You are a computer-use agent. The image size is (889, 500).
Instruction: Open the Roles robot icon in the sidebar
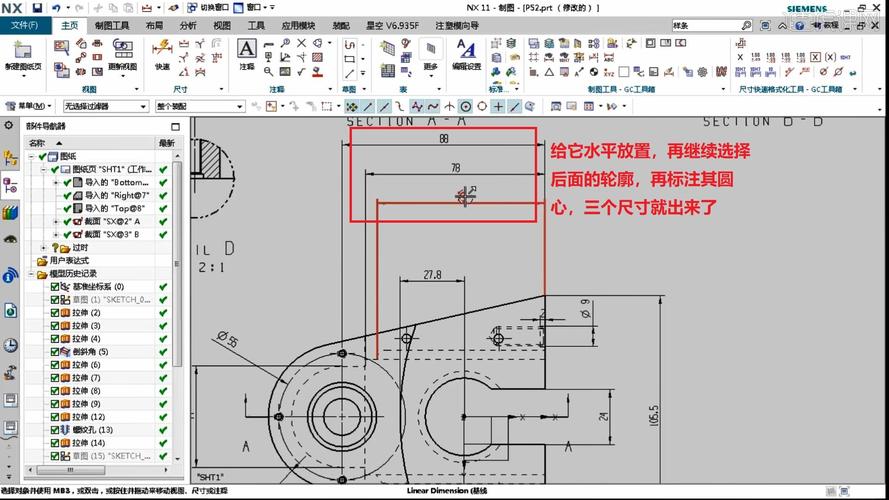point(10,372)
